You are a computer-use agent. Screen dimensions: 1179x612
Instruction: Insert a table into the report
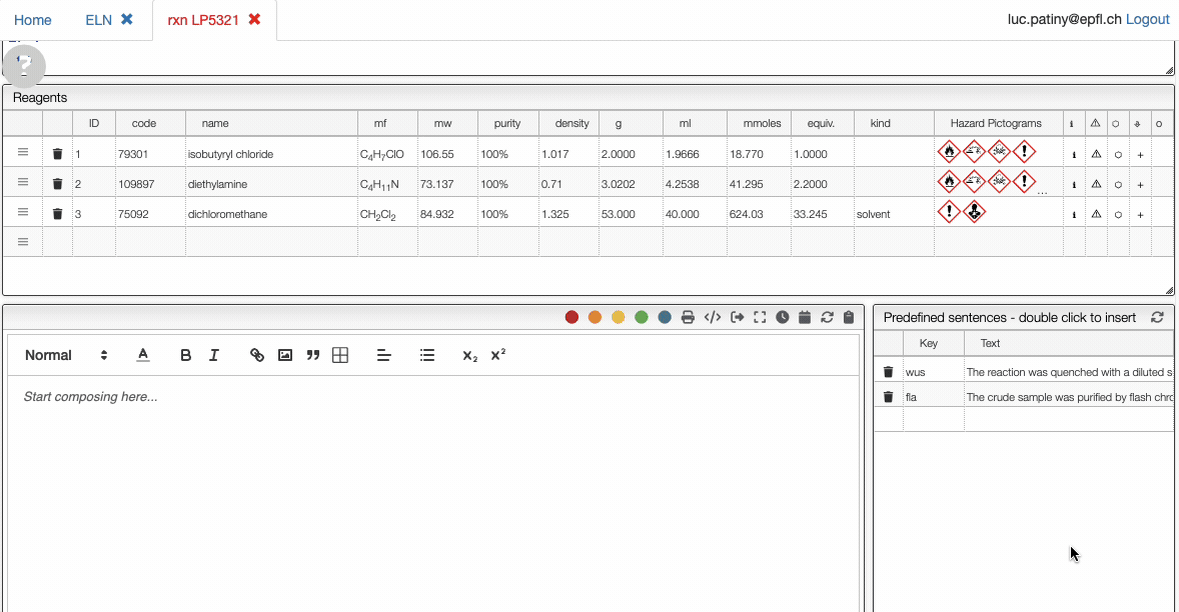pos(340,355)
